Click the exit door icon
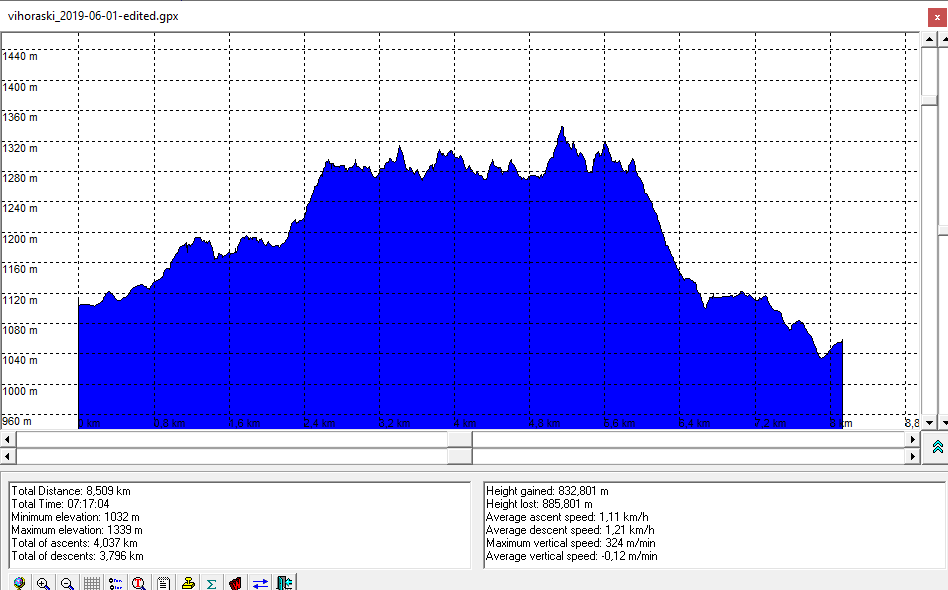Screen dimensions: 948x590 coord(285,583)
